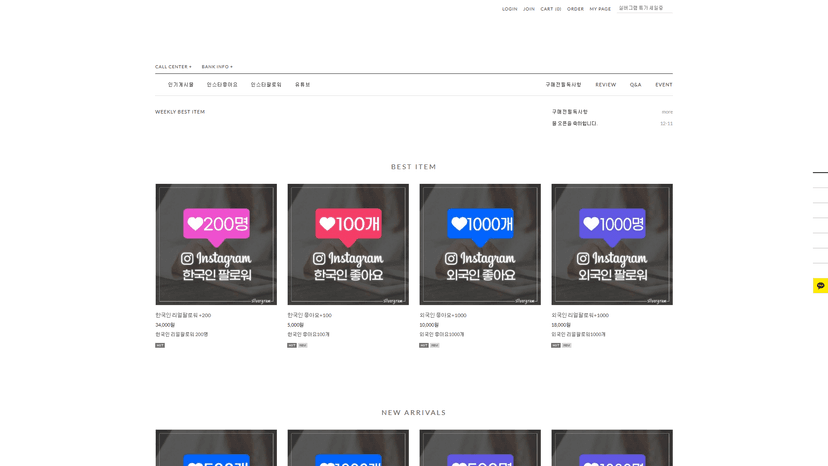Click the HOT badge under 외국인 좋아요+1000
828x466 pixels.
click(424, 345)
